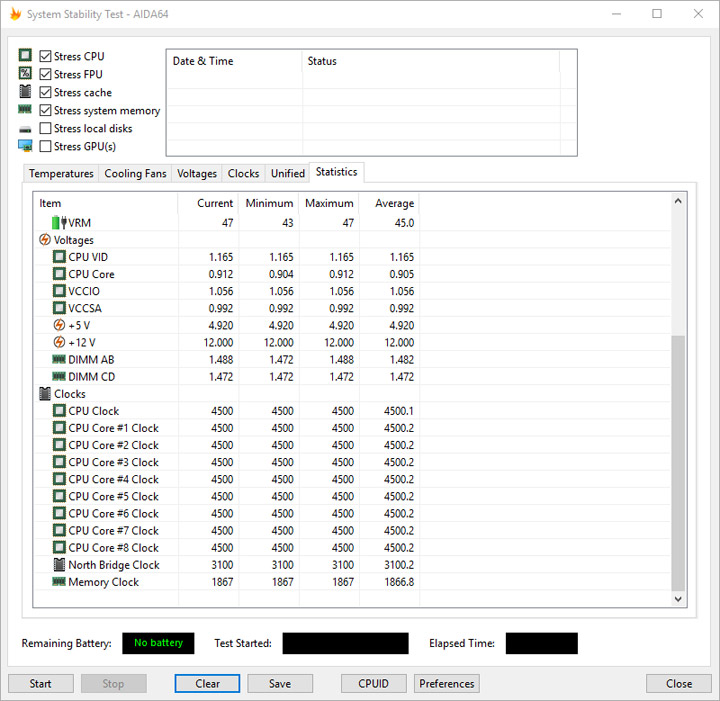Click the Status log column header

tap(431, 61)
